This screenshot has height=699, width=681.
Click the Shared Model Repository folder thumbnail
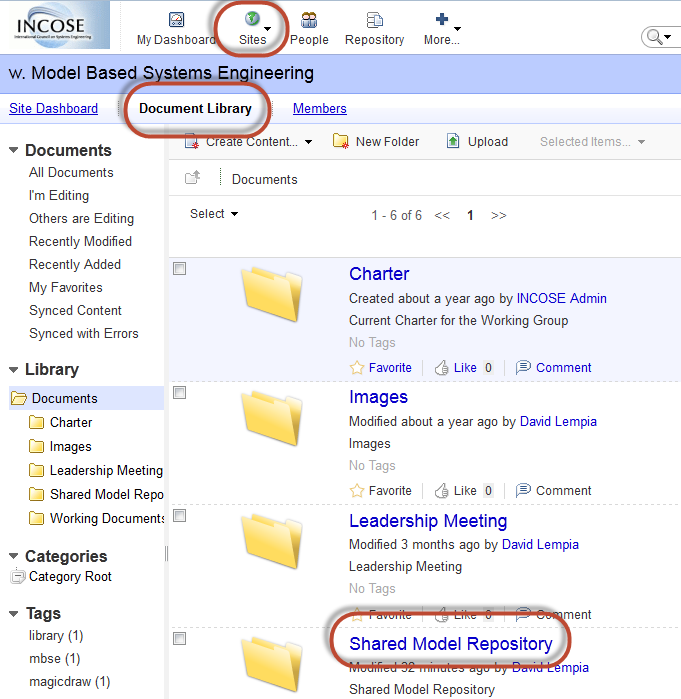272,664
